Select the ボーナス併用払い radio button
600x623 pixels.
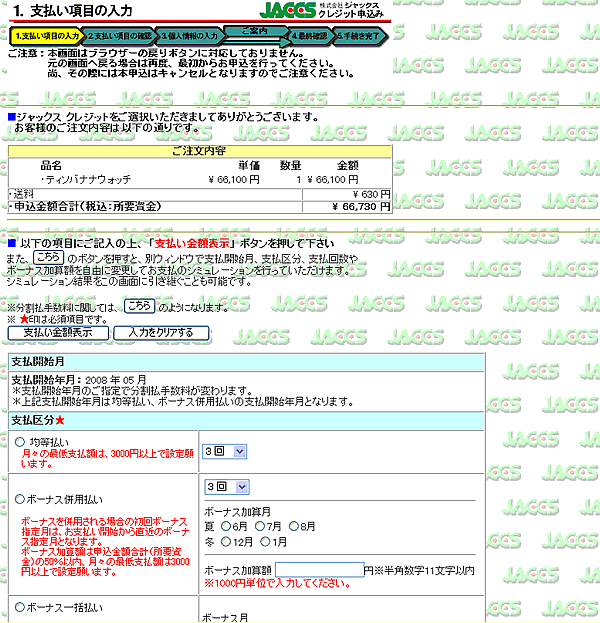coord(19,499)
